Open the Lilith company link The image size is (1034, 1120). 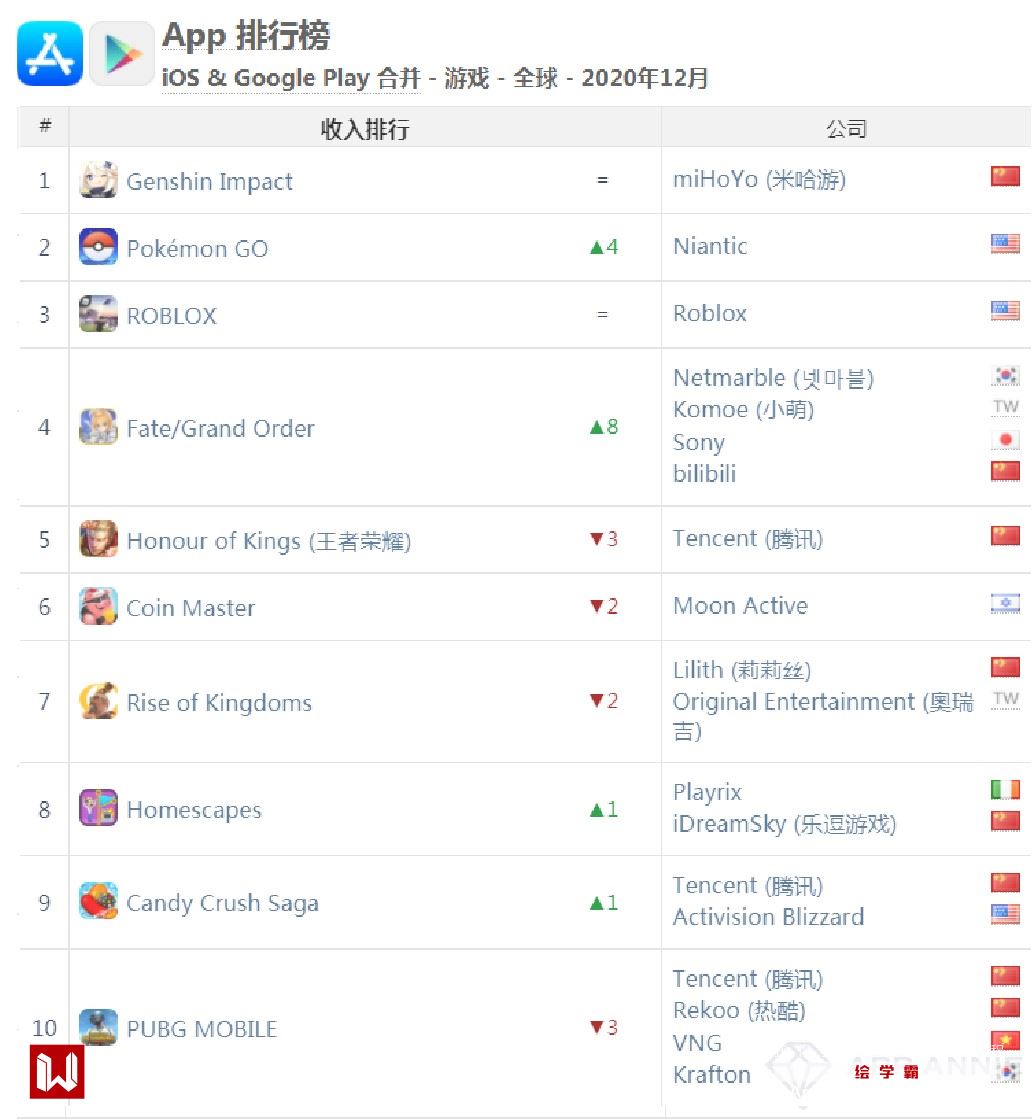click(x=742, y=670)
